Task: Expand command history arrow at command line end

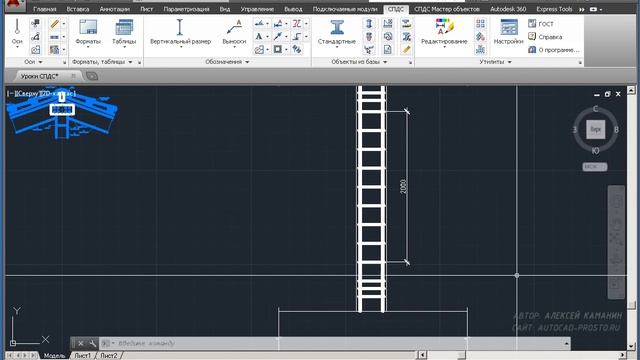Action: click(x=567, y=344)
